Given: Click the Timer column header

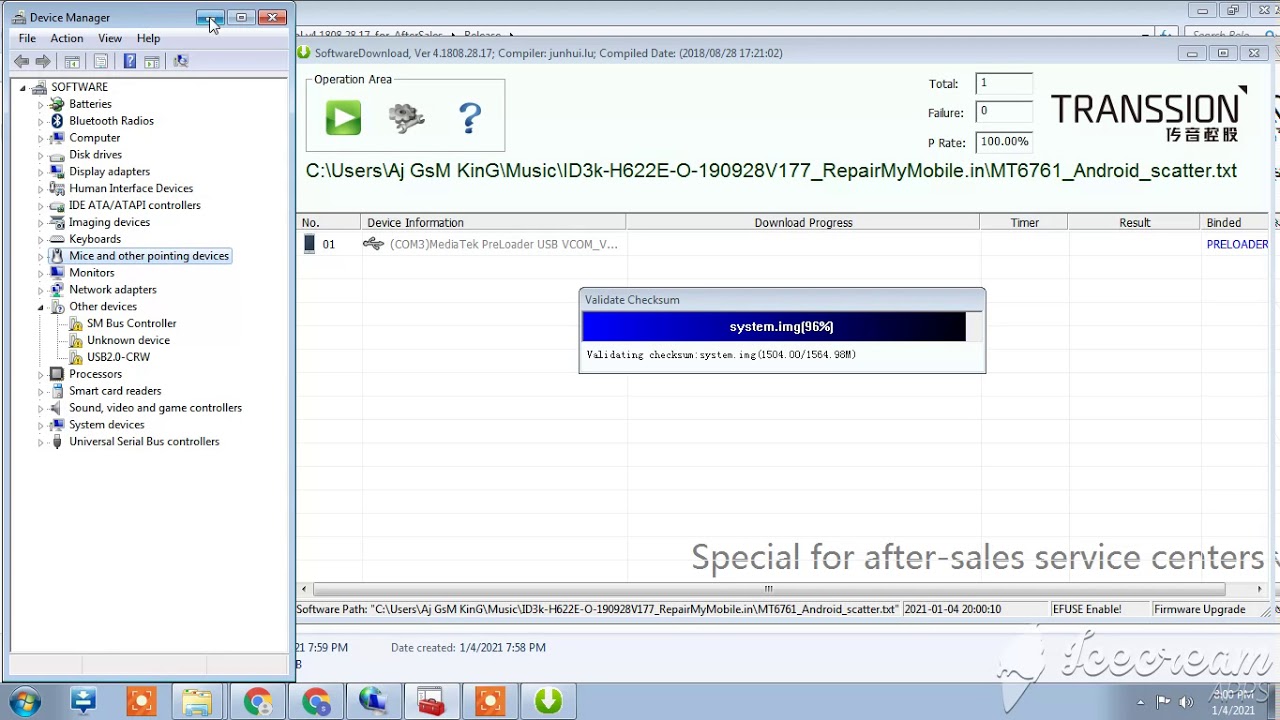Looking at the screenshot, I should (x=1024, y=223).
